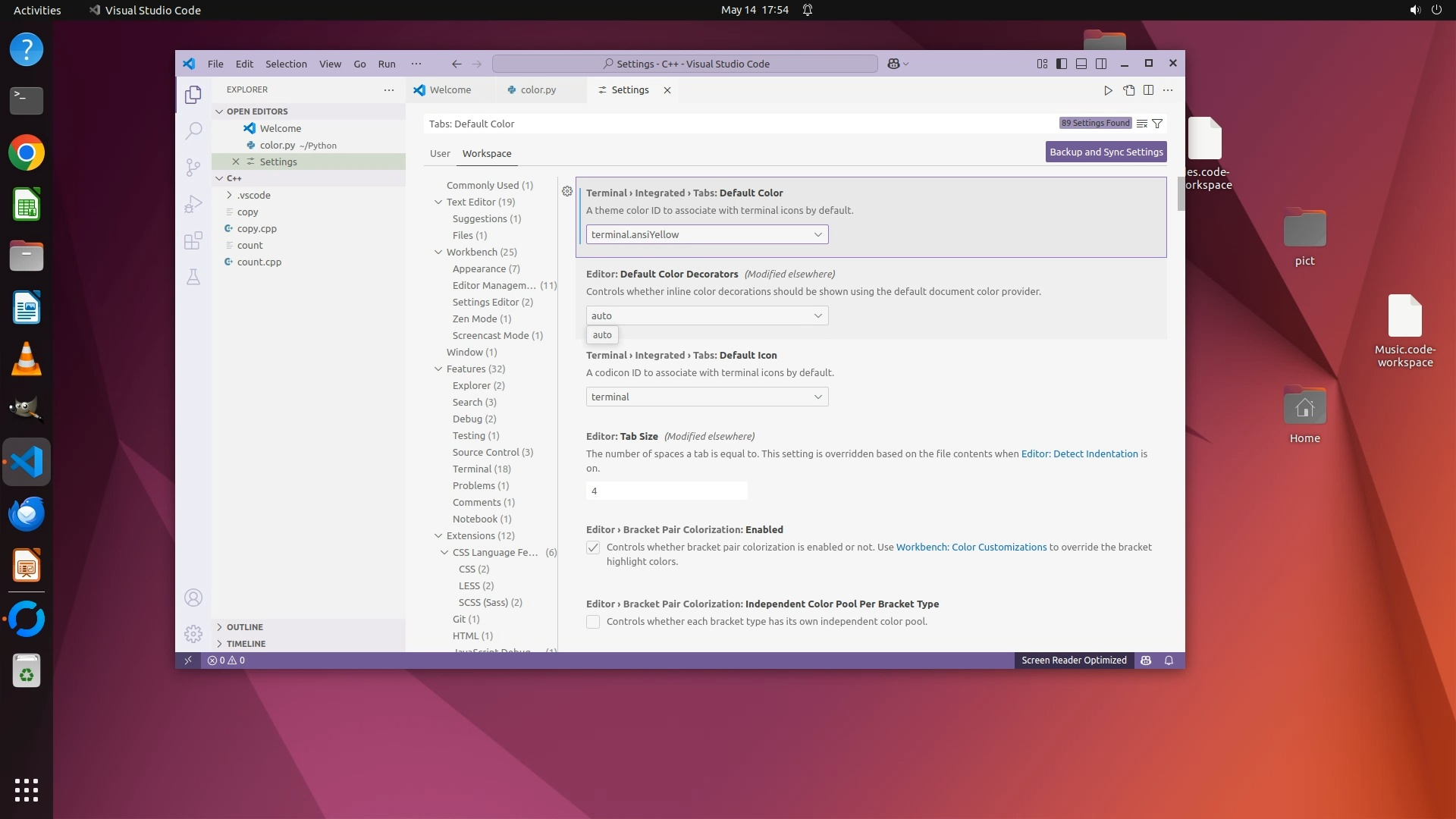
Task: Collapse the Workbench settings tree group
Action: tap(438, 252)
